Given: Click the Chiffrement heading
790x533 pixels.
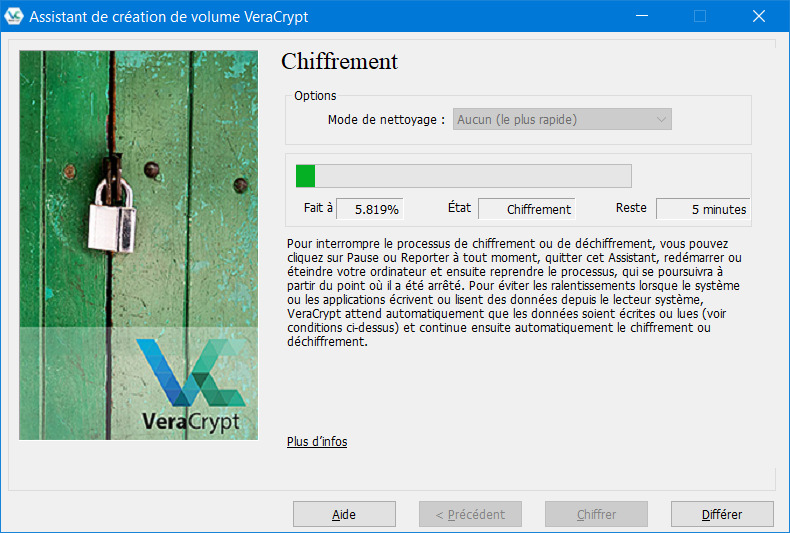Looking at the screenshot, I should pos(339,62).
